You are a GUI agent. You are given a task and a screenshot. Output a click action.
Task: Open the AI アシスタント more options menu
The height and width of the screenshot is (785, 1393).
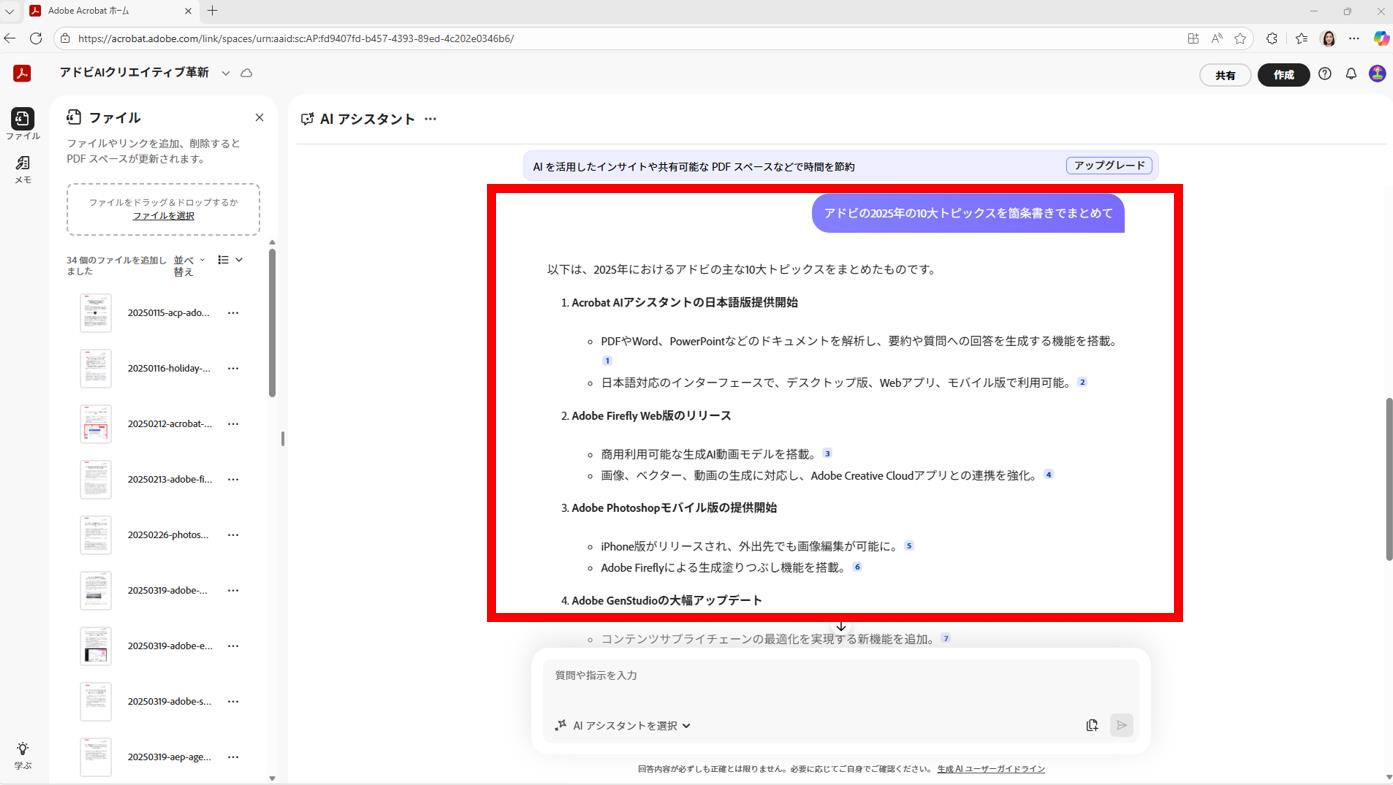pos(430,119)
